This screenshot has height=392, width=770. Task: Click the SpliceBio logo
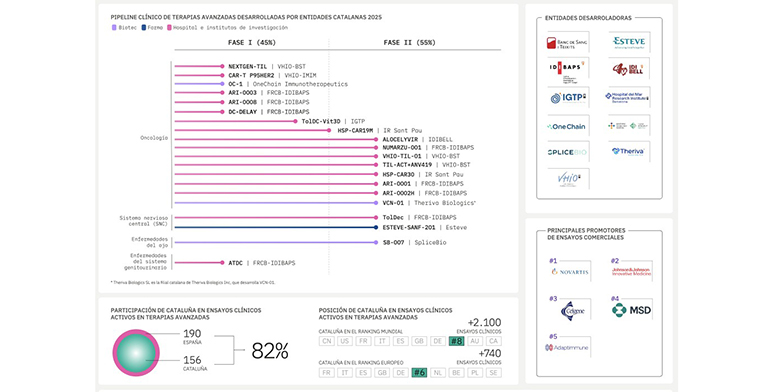click(567, 152)
